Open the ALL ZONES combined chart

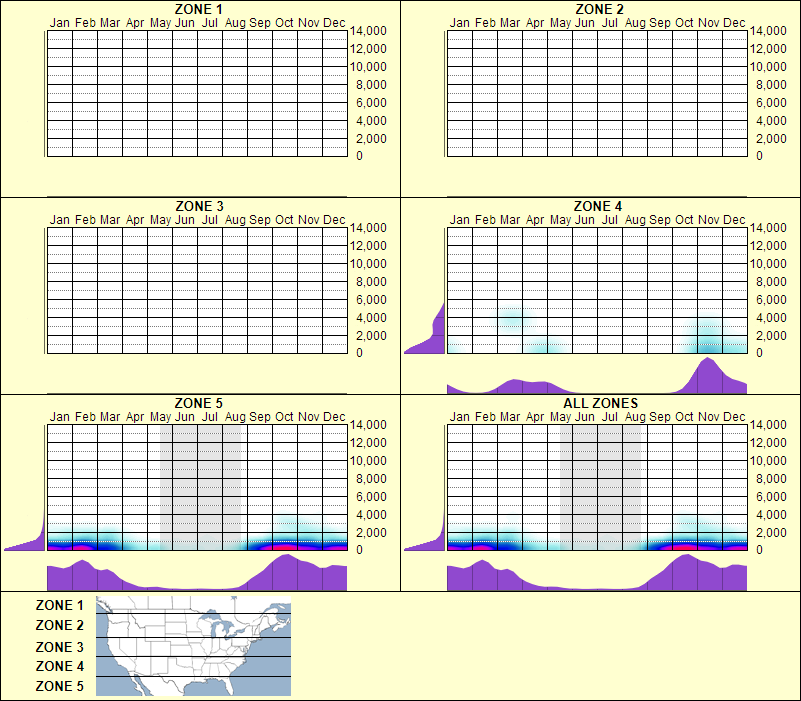click(x=601, y=404)
